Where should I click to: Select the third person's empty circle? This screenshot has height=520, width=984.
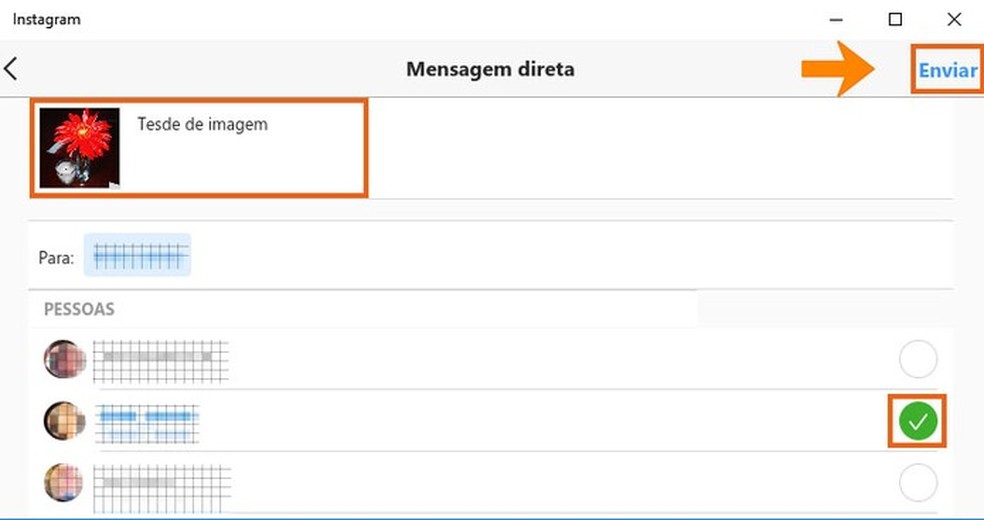click(918, 484)
